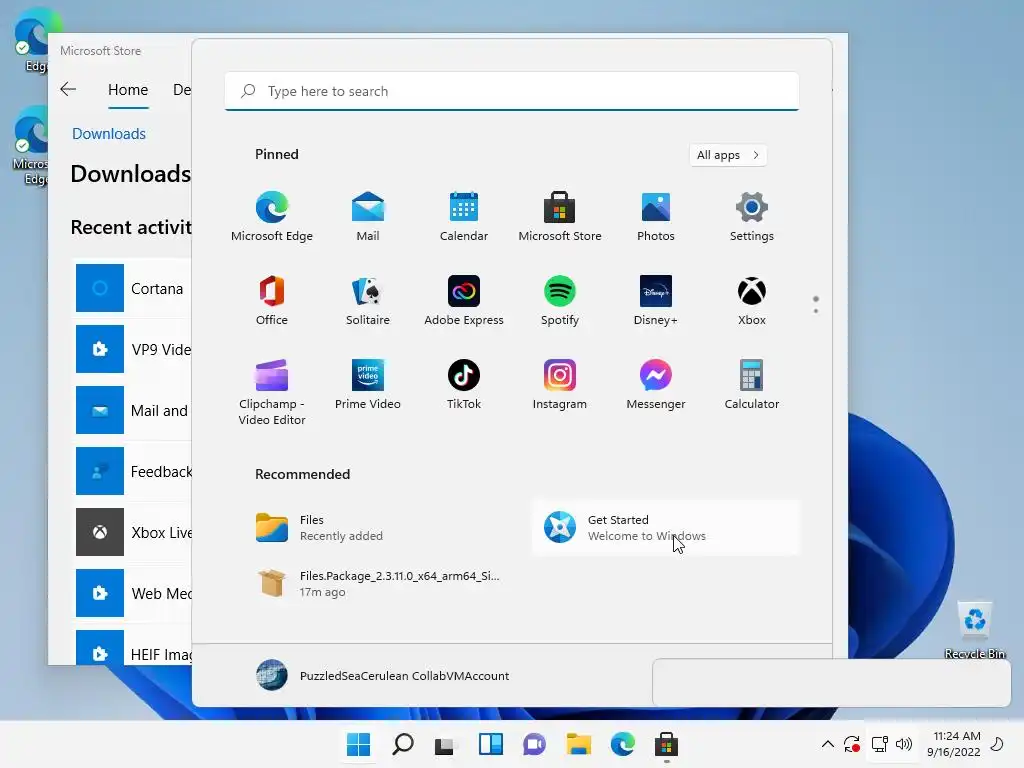Select the Web Media entry in Recent activity
Image resolution: width=1024 pixels, height=768 pixels.
point(132,593)
